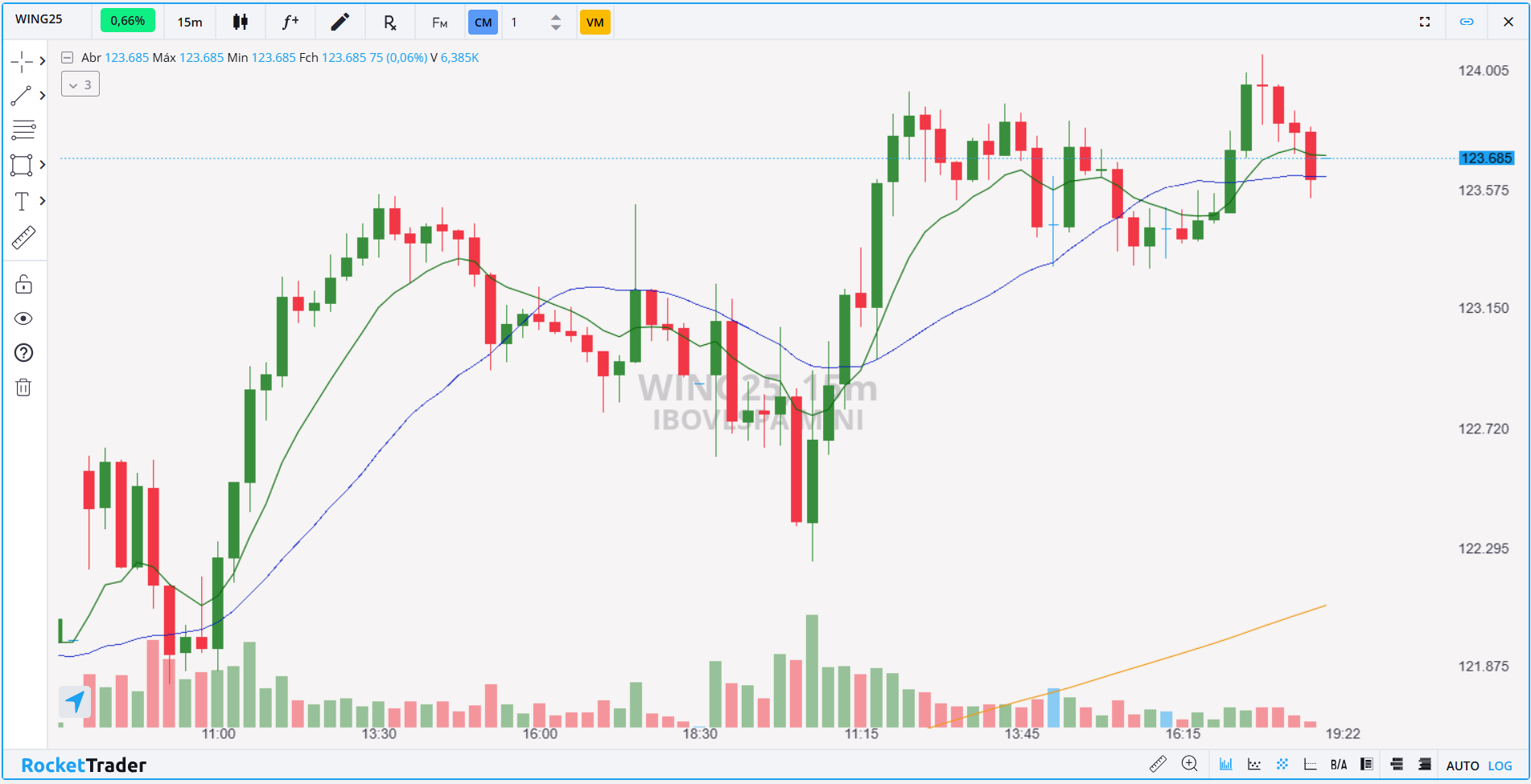
Task: Toggle the padlock to lock drawings
Action: [23, 284]
